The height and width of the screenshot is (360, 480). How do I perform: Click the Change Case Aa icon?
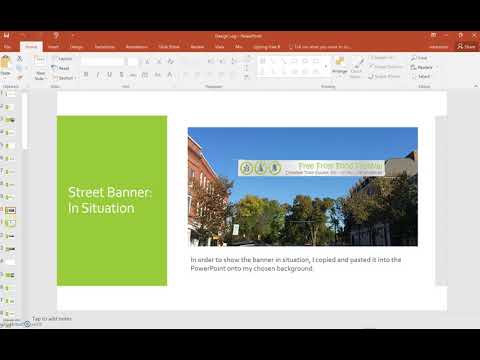(x=157, y=75)
